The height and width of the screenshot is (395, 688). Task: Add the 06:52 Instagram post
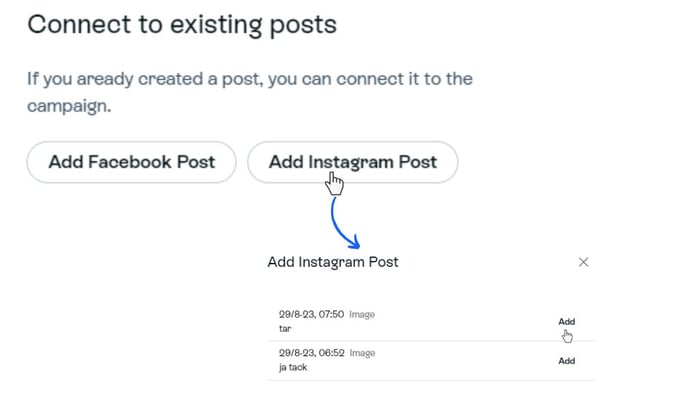tap(566, 361)
